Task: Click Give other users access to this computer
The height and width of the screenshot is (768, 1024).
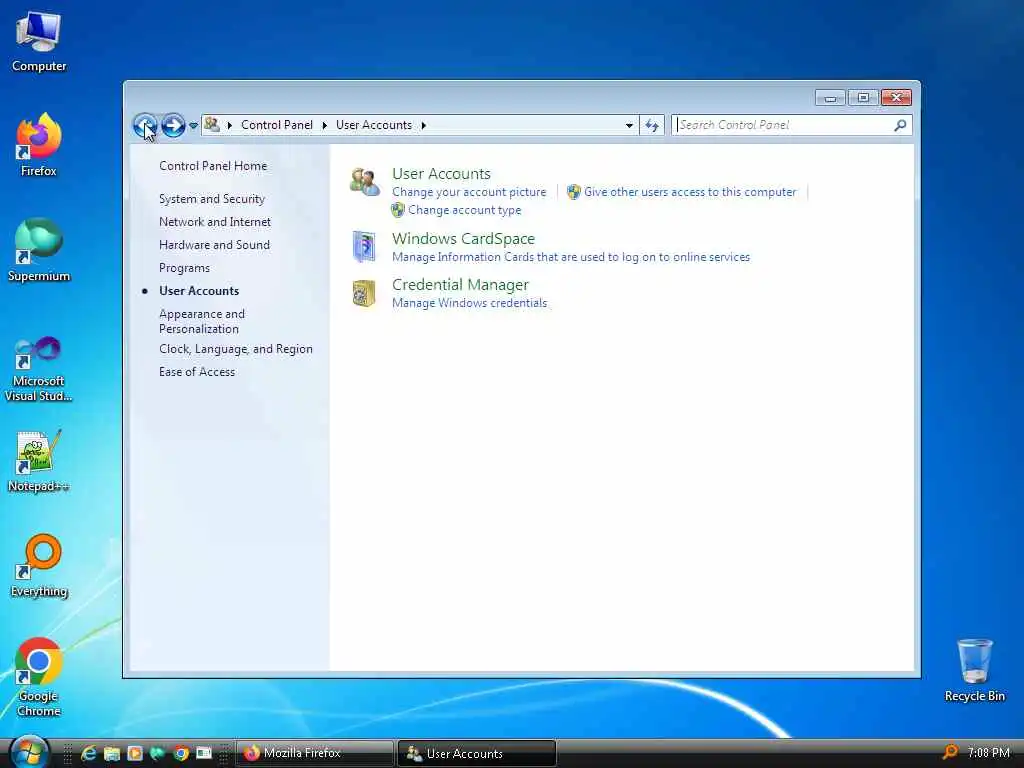Action: (690, 192)
